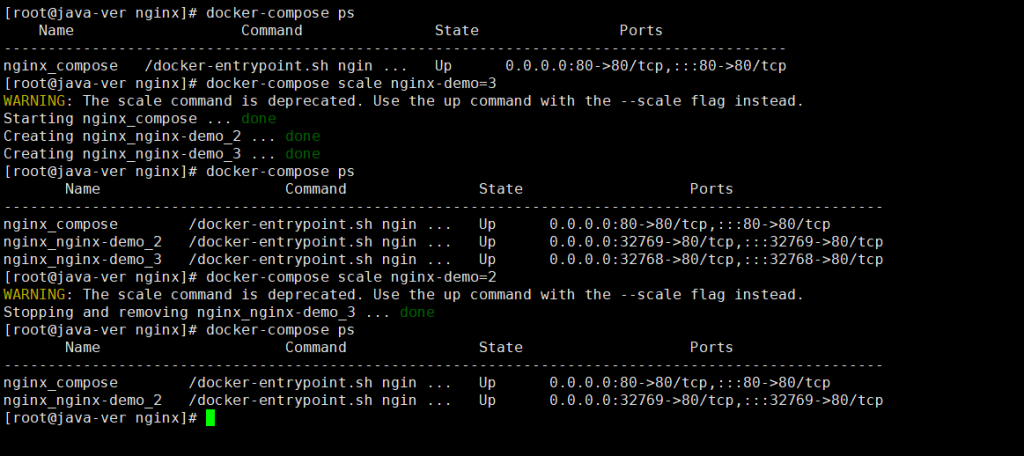Click the 32768 port mapping for nginx-demo_3

pos(715,259)
